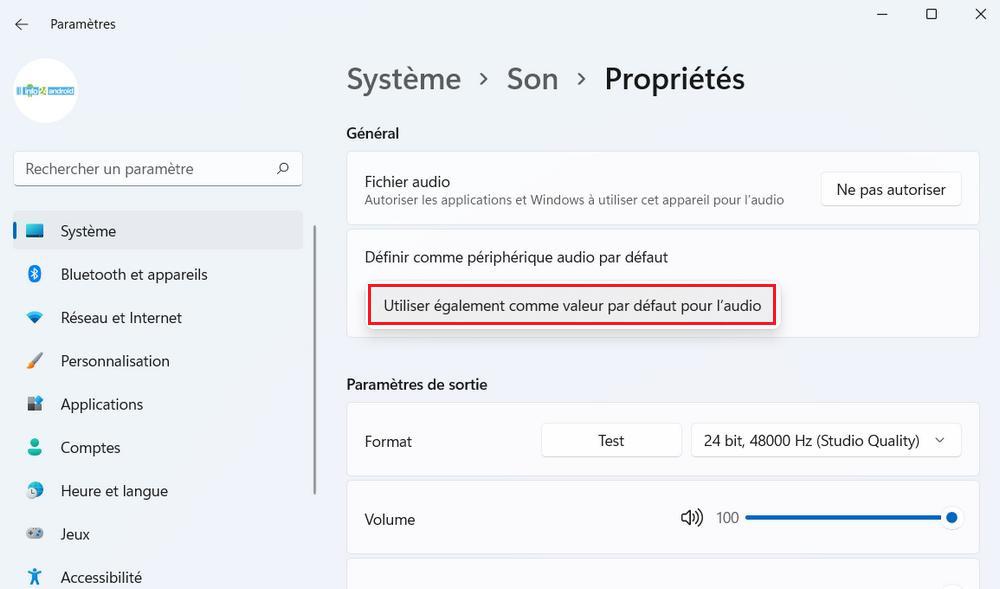The width and height of the screenshot is (1000, 589).
Task: Click the speaker icon next to Volume
Action: (691, 518)
